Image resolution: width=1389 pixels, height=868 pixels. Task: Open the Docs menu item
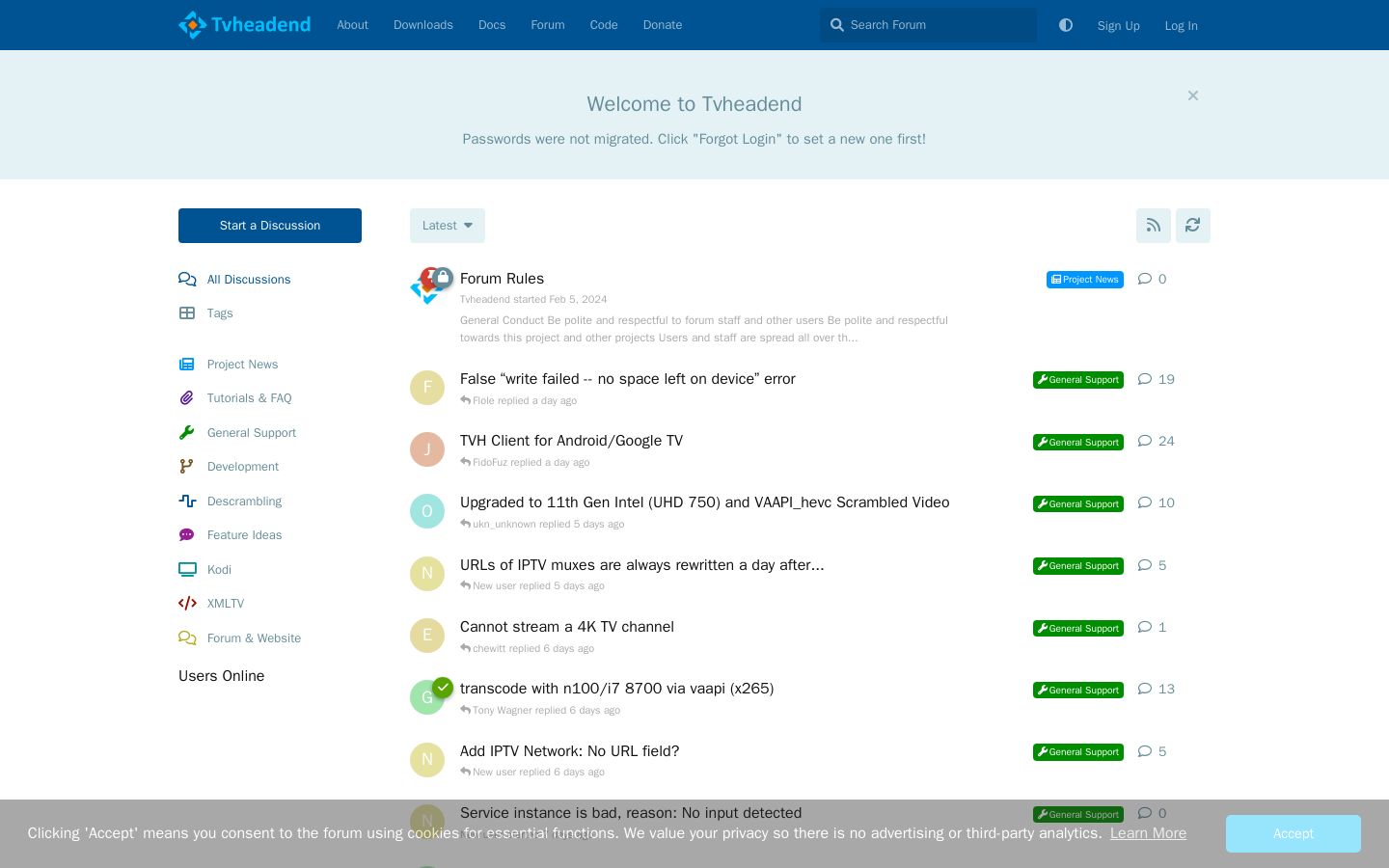[x=492, y=25]
